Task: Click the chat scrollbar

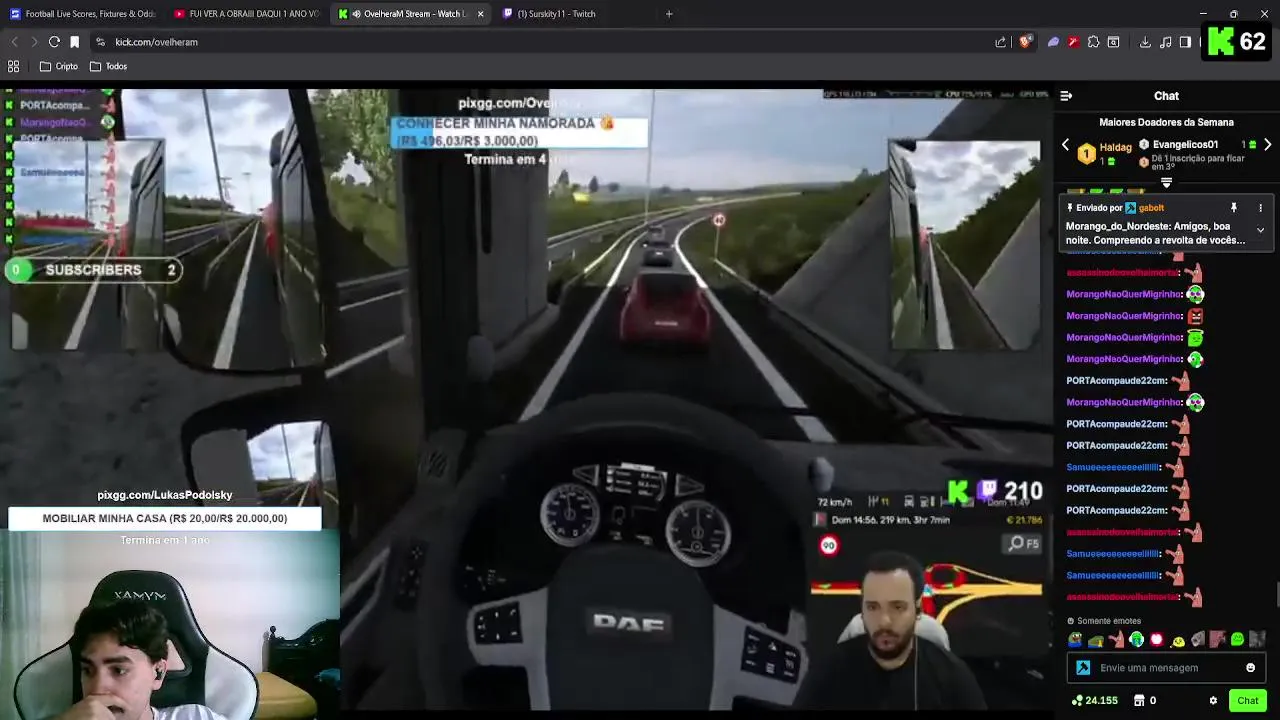Action: coord(1277,595)
